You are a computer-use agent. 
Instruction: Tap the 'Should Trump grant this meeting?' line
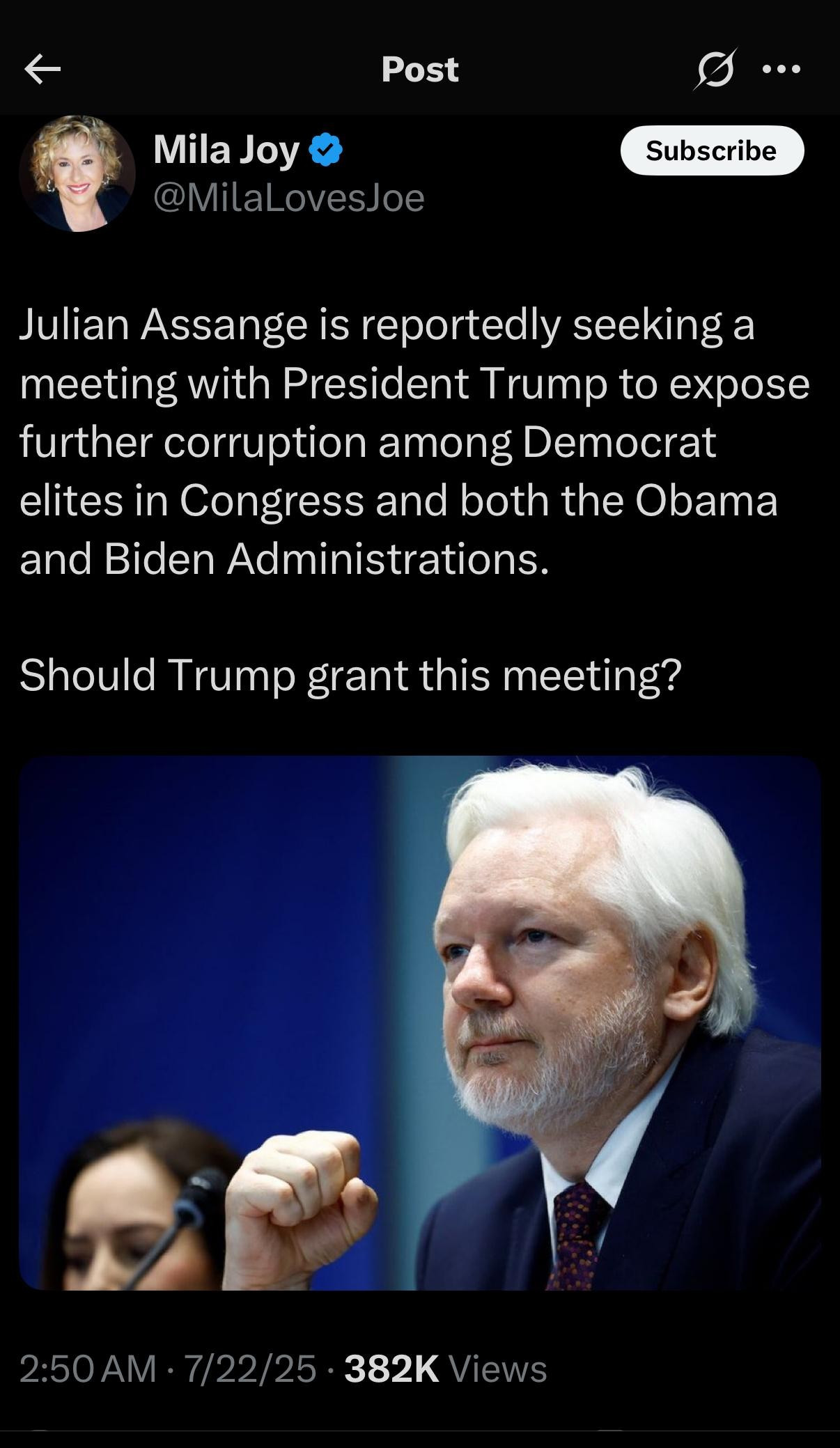pyautogui.click(x=350, y=675)
